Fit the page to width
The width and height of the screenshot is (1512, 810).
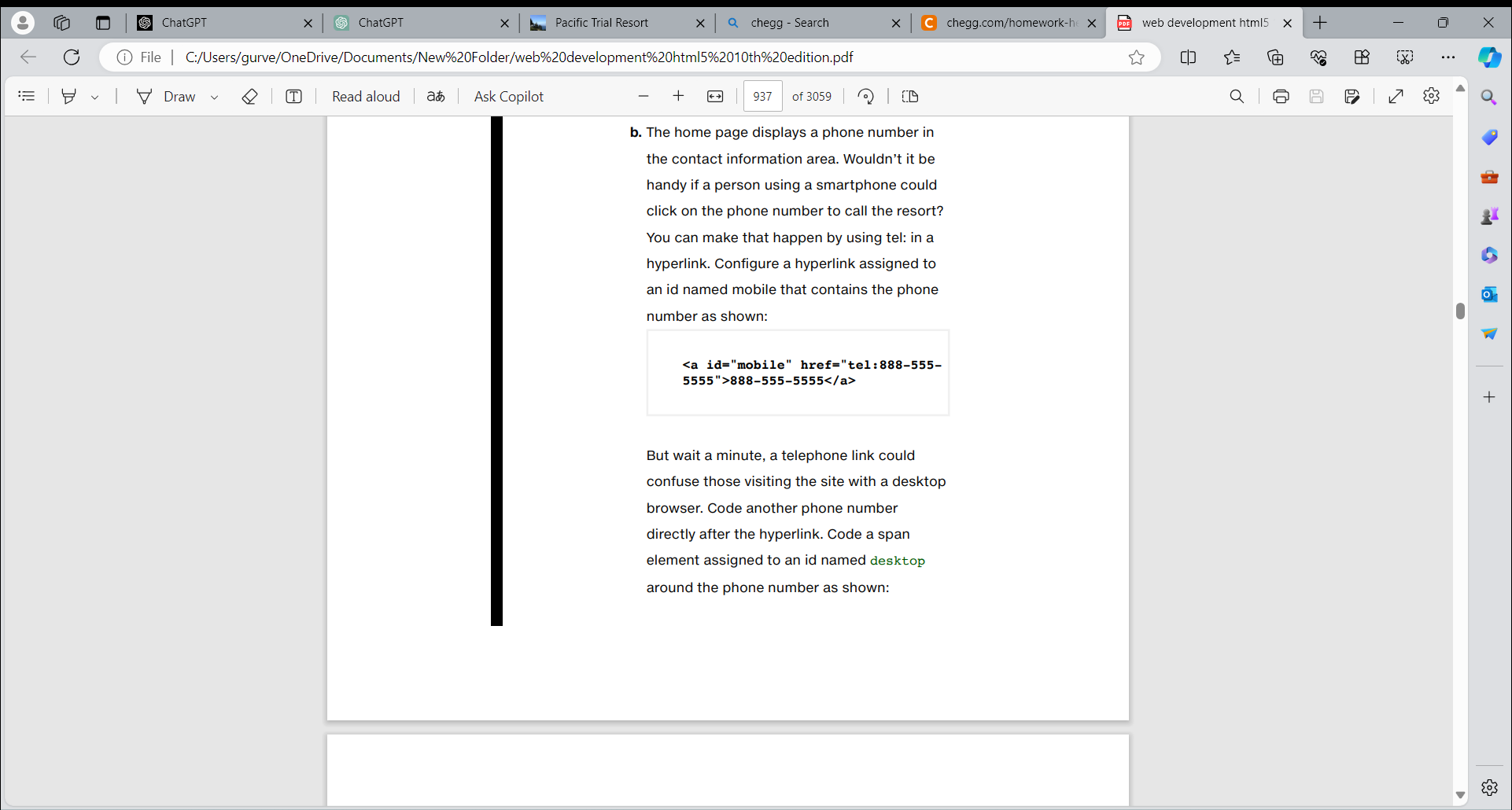pyautogui.click(x=715, y=96)
